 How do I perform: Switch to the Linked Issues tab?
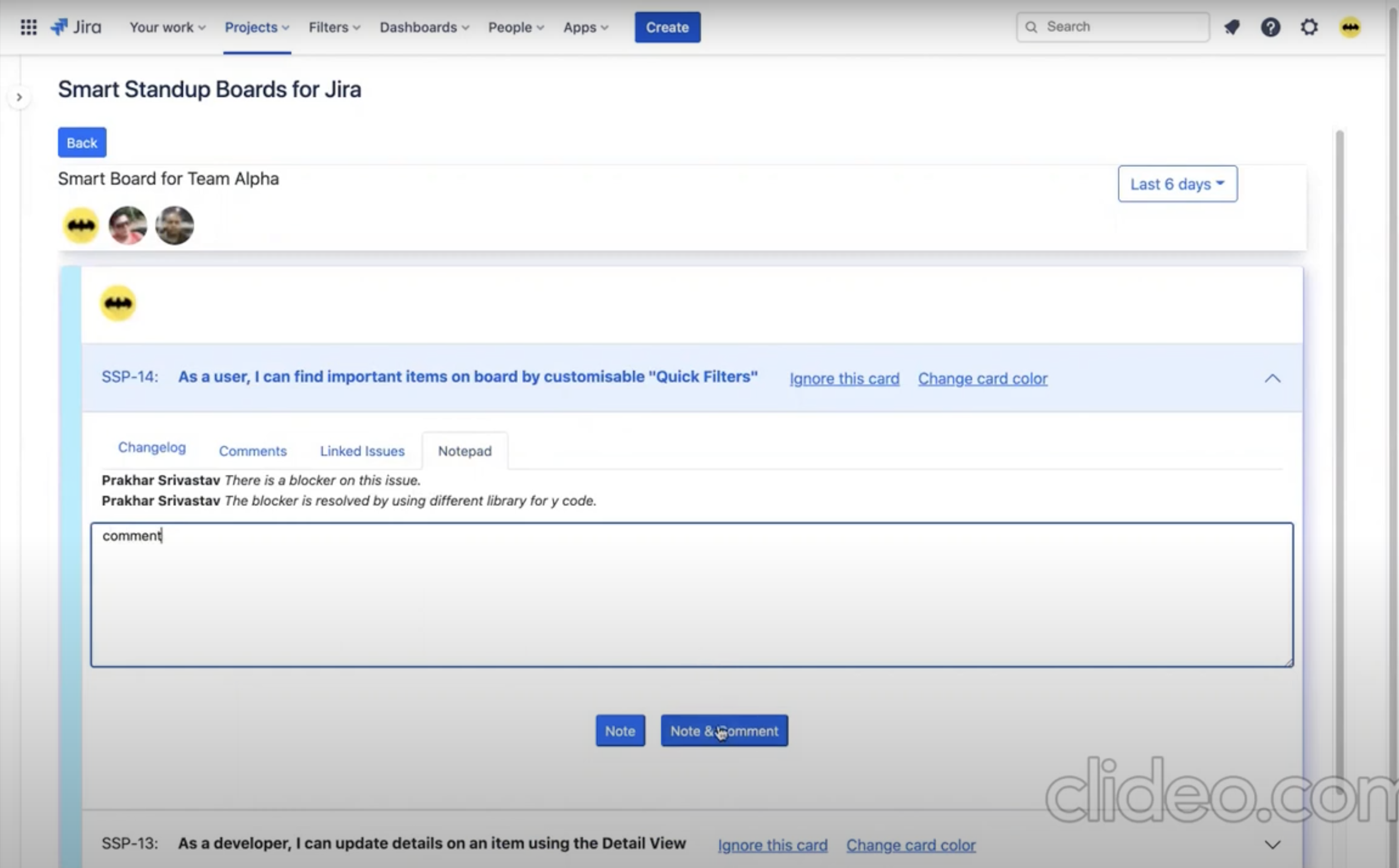click(362, 450)
